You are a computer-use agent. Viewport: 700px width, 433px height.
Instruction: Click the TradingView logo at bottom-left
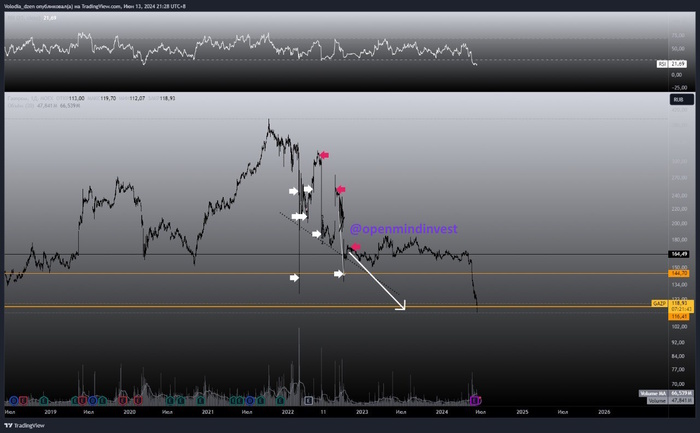point(25,425)
